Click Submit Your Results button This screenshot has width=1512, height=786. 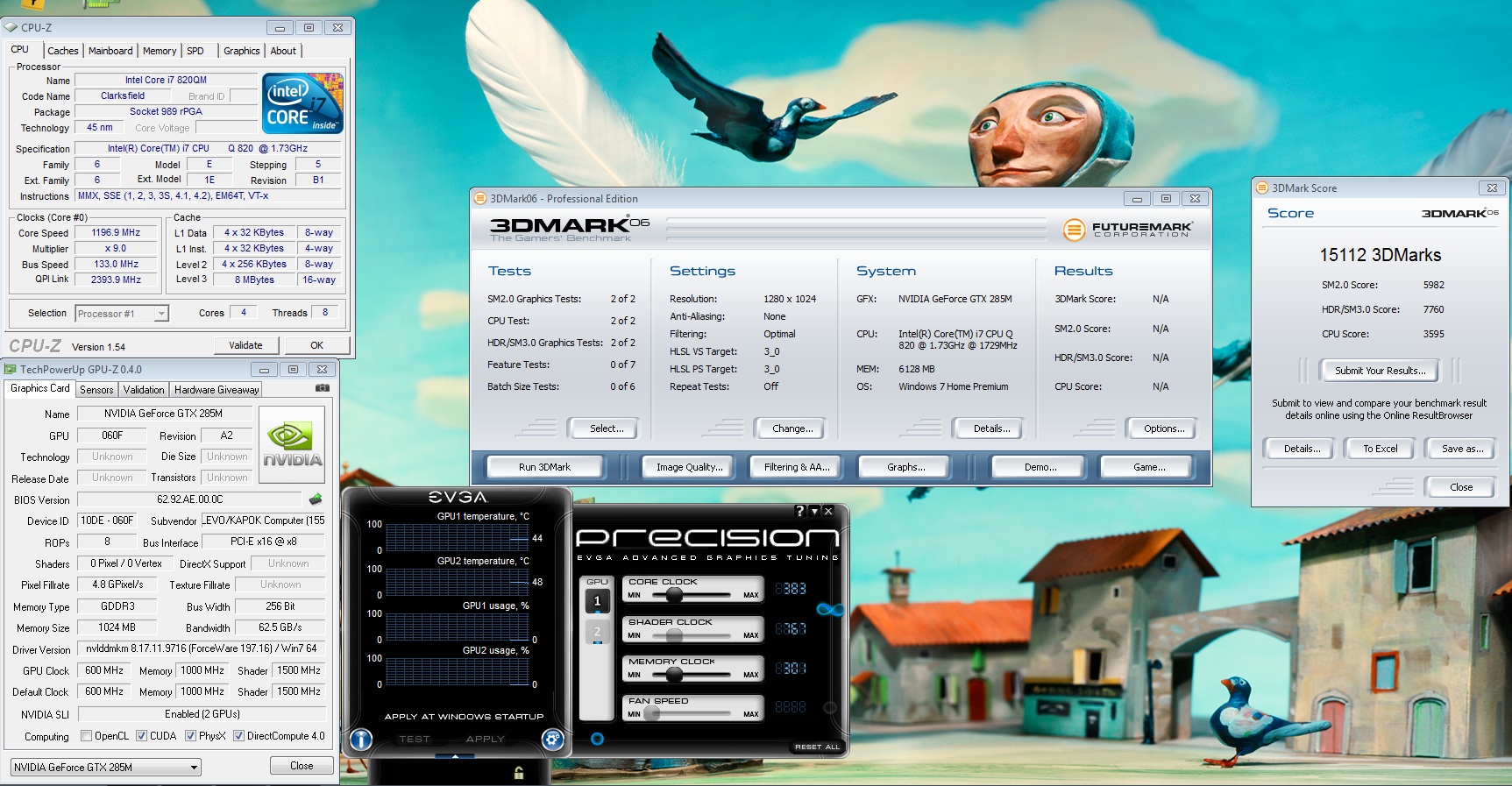click(1381, 371)
